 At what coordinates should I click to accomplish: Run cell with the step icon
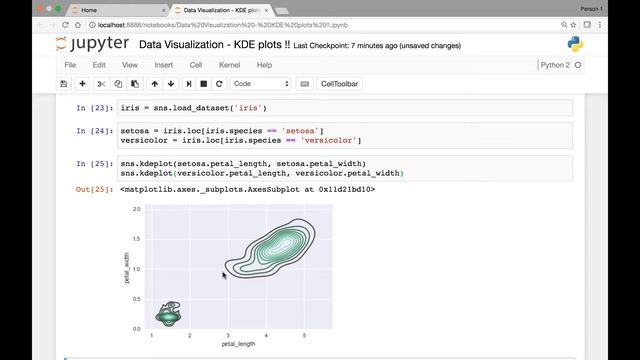click(x=189, y=84)
